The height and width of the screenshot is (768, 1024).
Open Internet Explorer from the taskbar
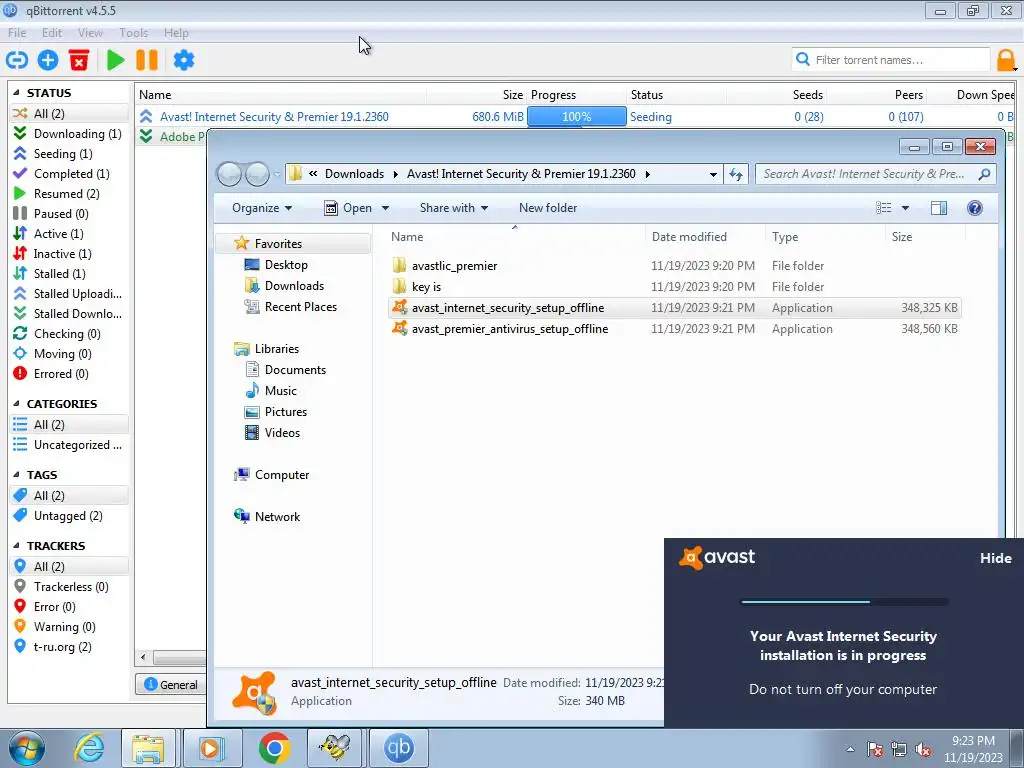(x=89, y=748)
